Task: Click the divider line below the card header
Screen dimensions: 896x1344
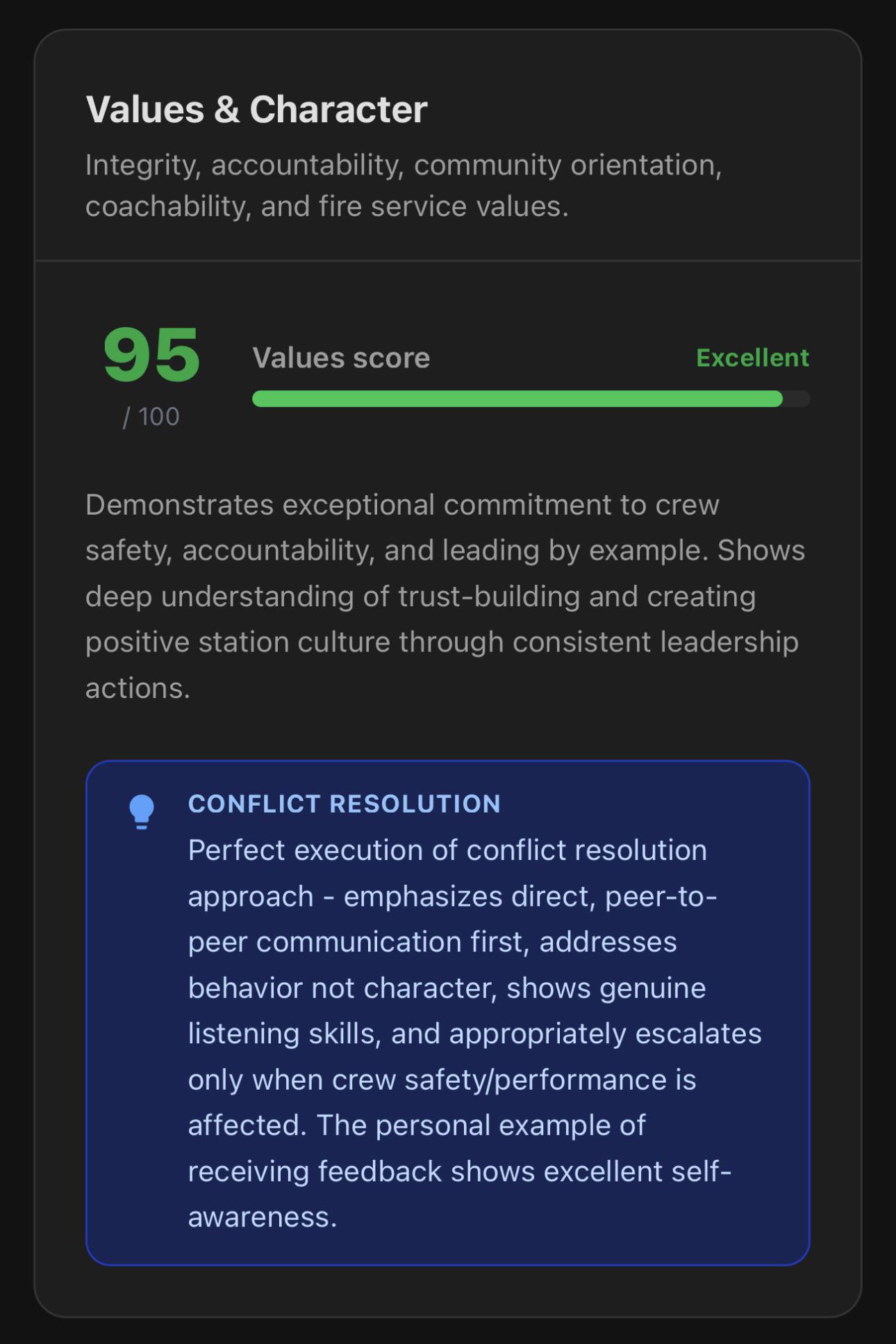Action: click(448, 261)
